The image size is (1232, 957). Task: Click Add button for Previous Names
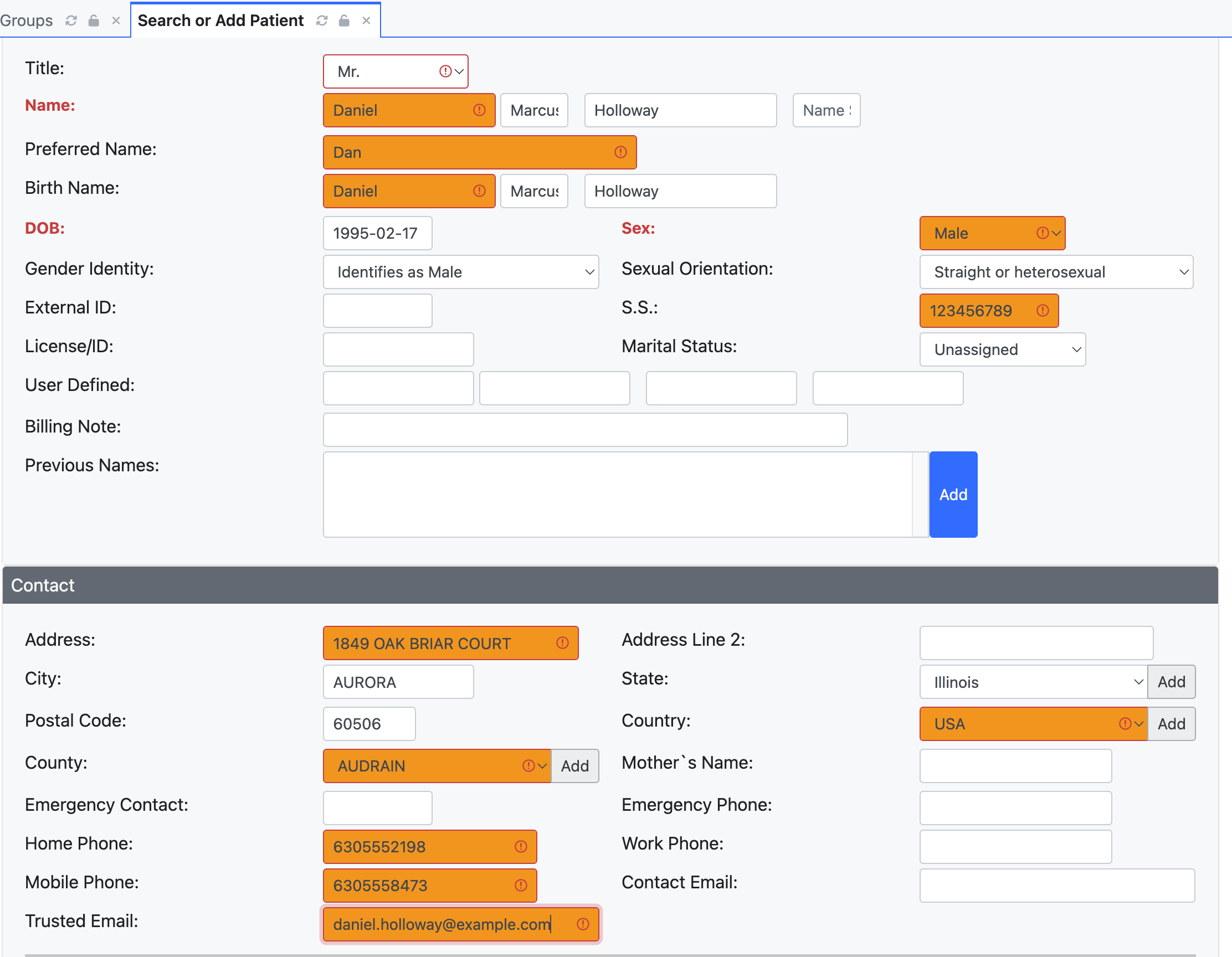coord(953,495)
